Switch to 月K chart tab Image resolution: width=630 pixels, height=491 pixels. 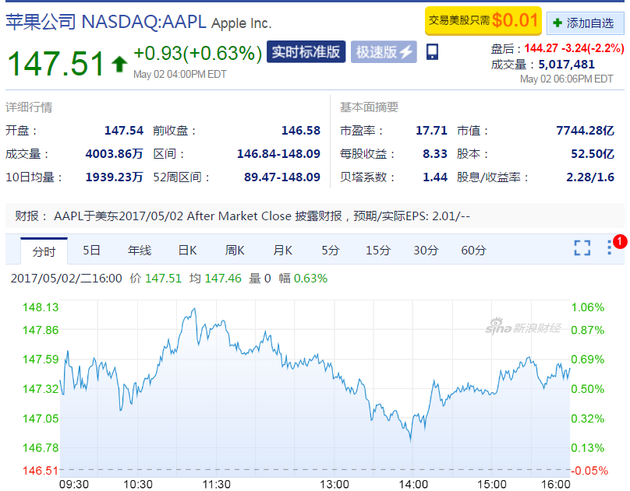coord(282,250)
